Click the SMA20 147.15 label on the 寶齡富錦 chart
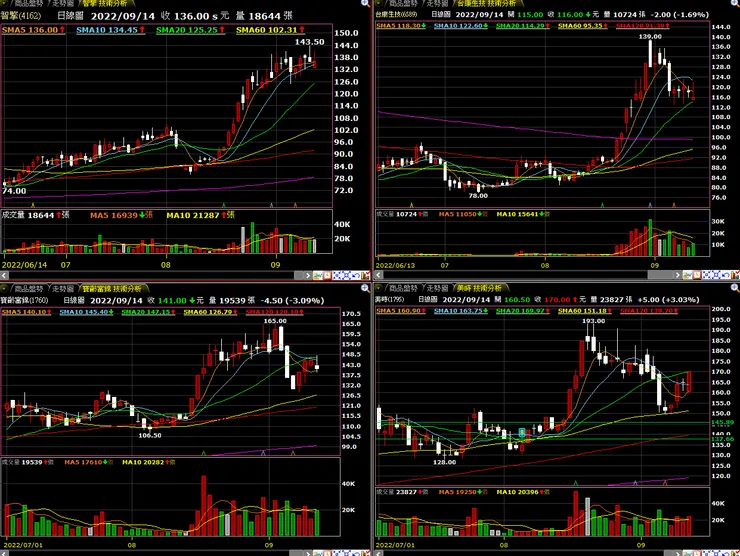This screenshot has width=740, height=556. coord(148,312)
